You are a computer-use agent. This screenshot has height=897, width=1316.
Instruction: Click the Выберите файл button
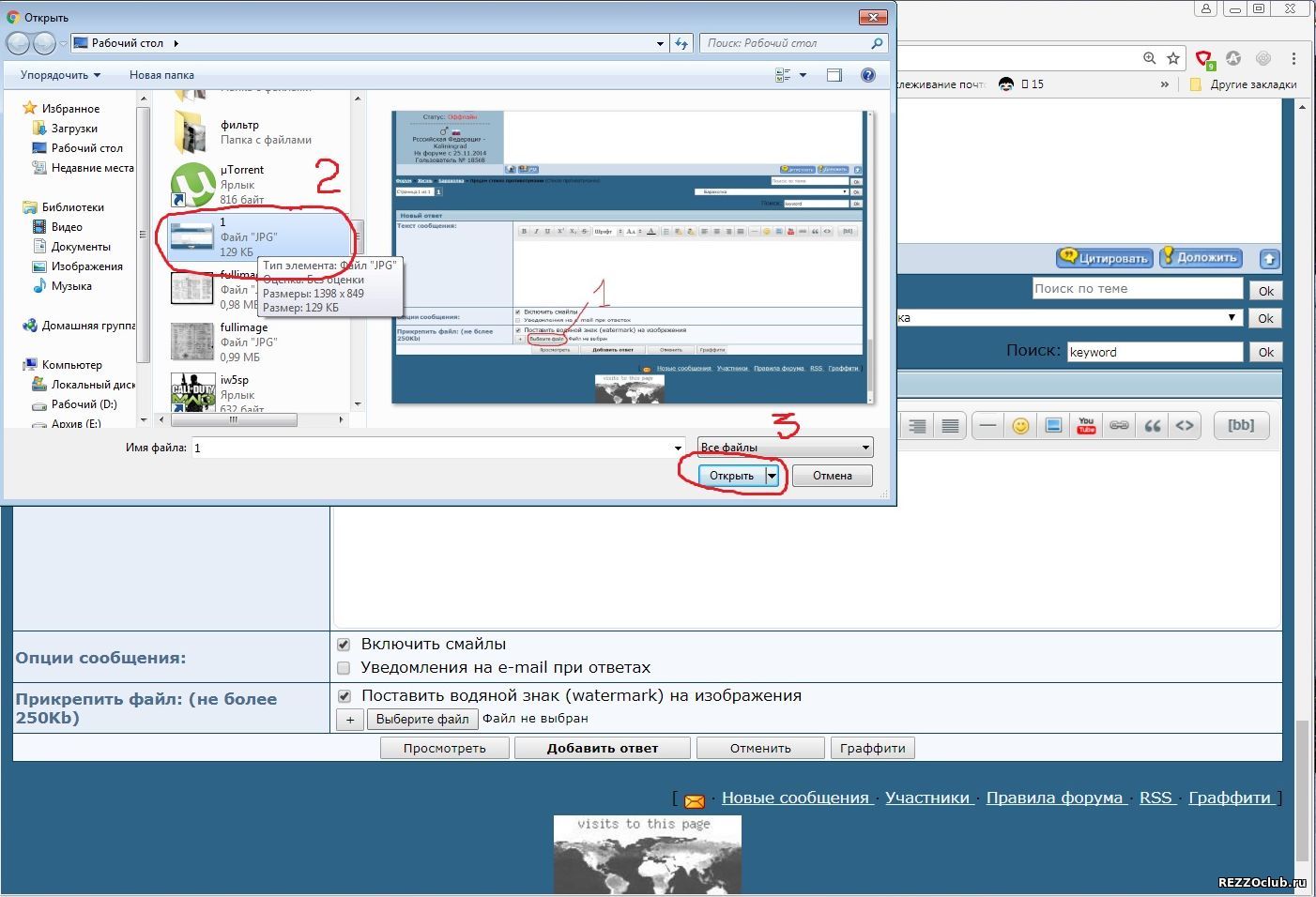point(422,719)
